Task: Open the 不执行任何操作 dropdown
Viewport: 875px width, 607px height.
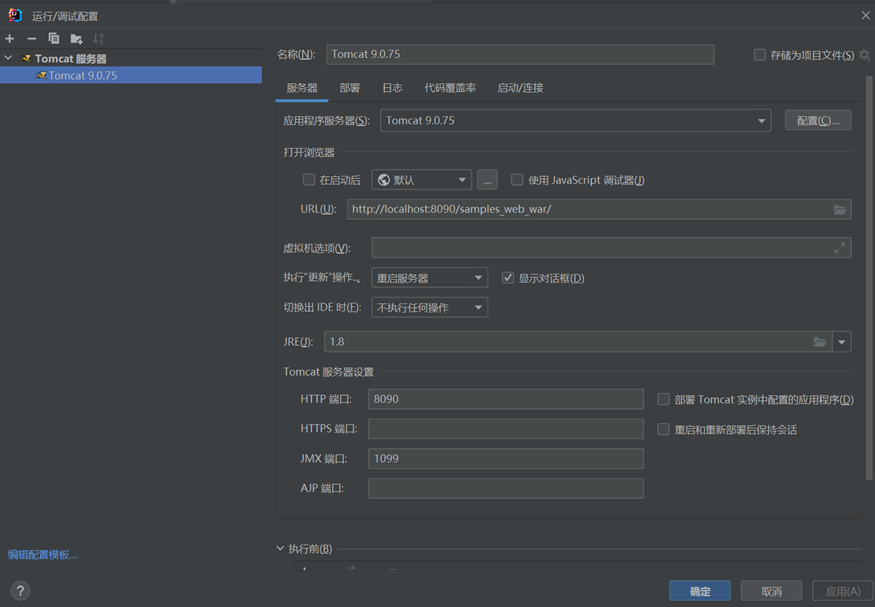Action: [429, 307]
